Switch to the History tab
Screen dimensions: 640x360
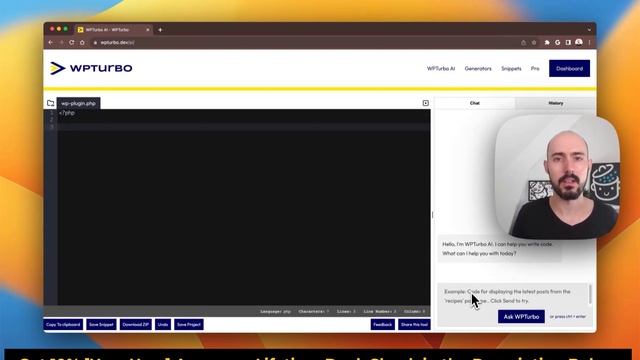point(556,103)
